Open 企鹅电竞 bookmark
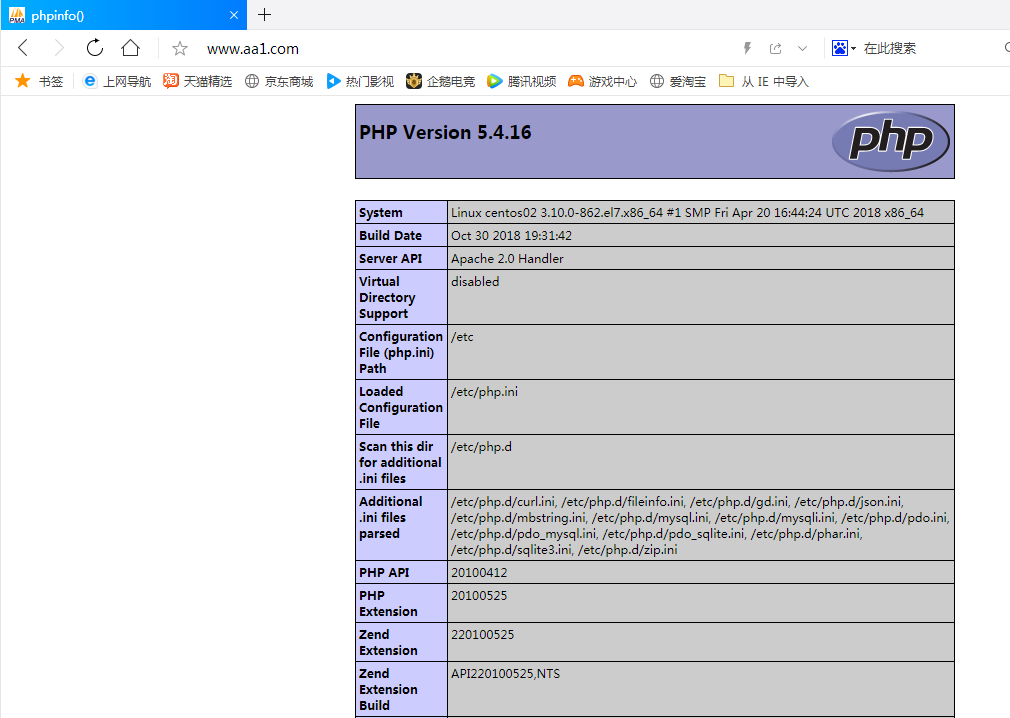1010x718 pixels. coord(441,81)
